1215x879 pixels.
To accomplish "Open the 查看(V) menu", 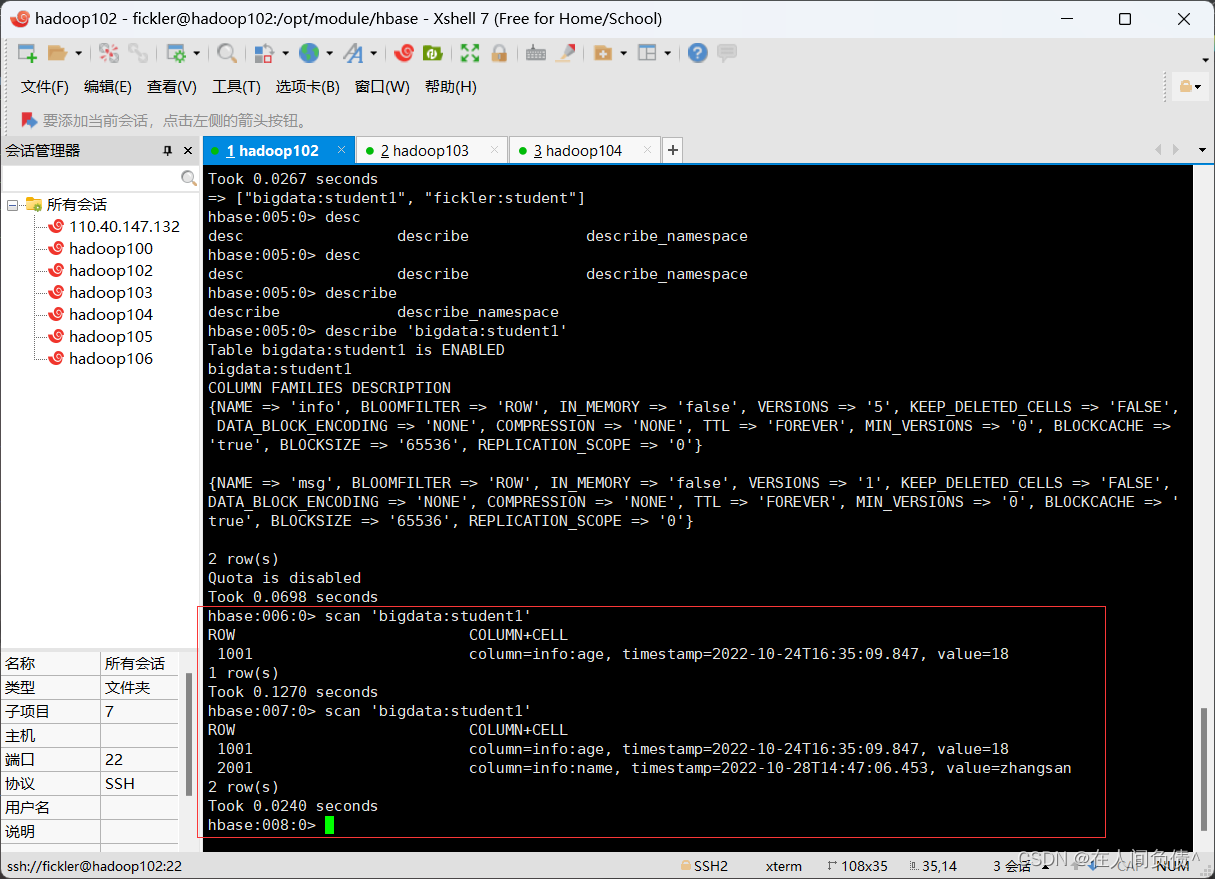I will [x=172, y=87].
